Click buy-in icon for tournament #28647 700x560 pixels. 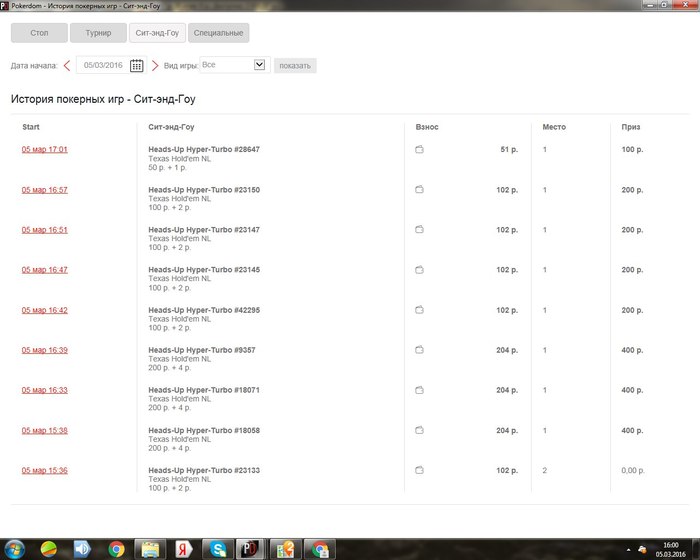click(x=419, y=149)
